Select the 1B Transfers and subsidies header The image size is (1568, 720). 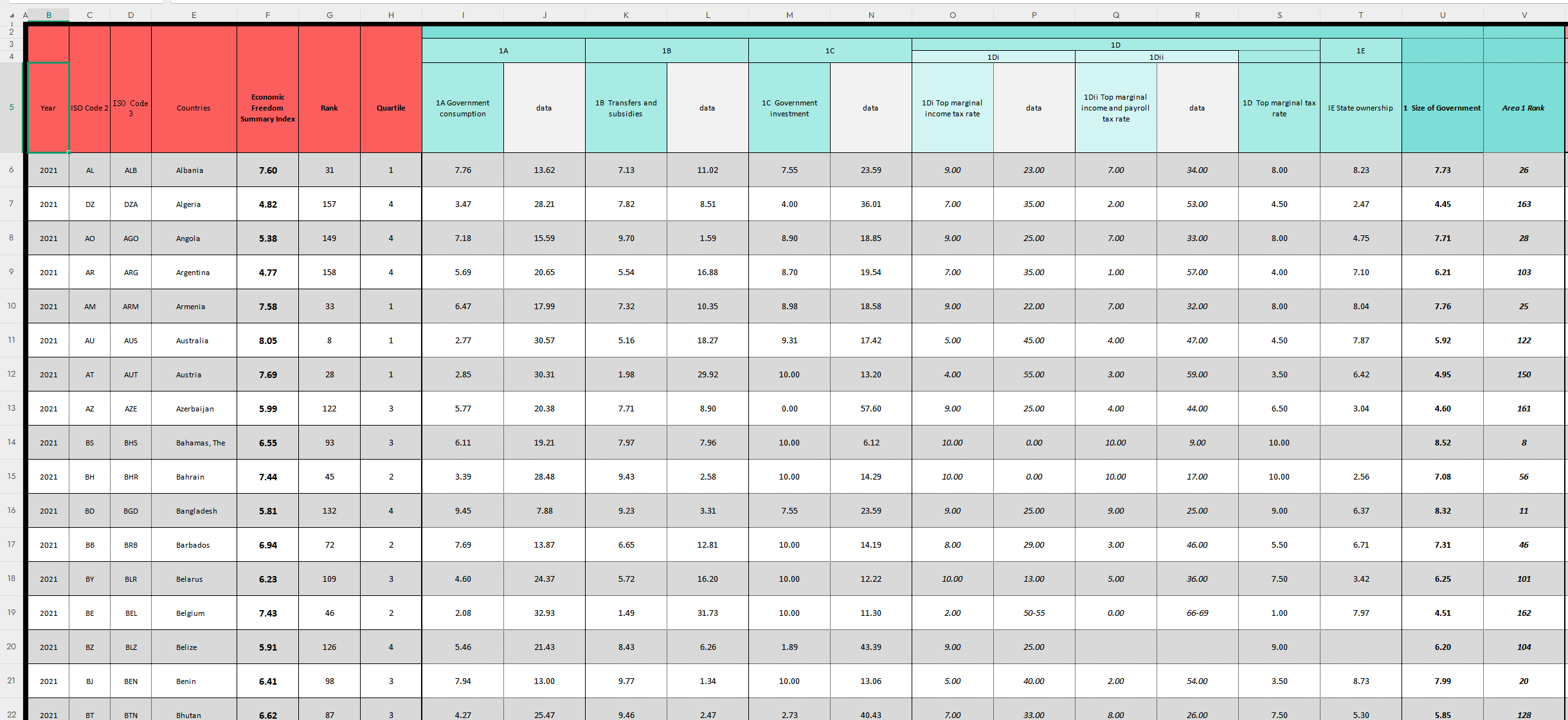coord(626,108)
